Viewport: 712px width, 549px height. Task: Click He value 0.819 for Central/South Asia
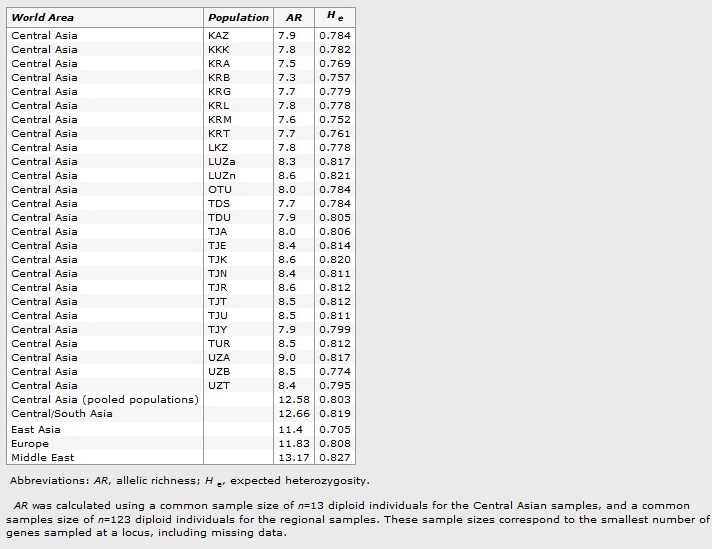coord(335,414)
